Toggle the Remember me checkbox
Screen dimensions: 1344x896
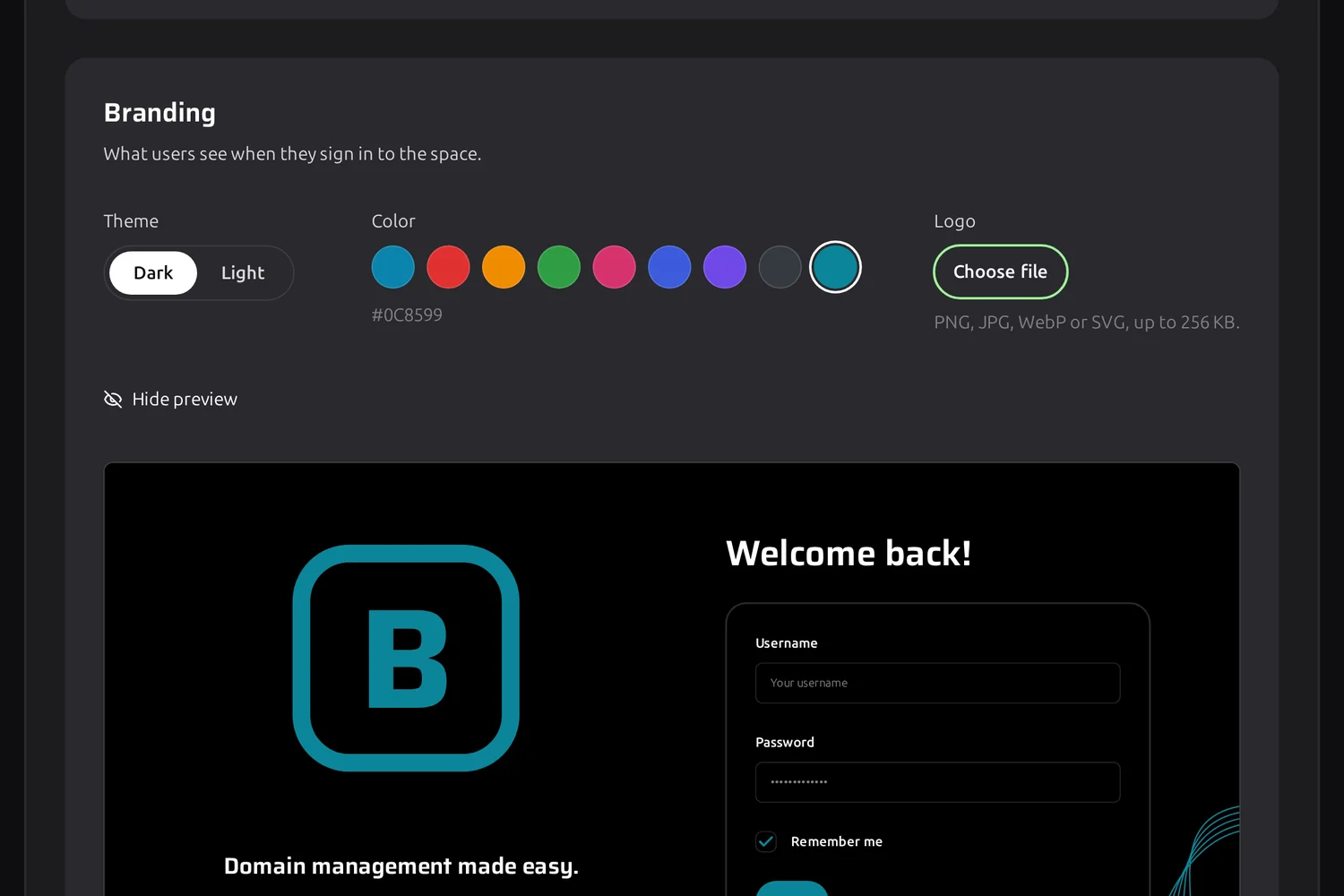point(766,841)
